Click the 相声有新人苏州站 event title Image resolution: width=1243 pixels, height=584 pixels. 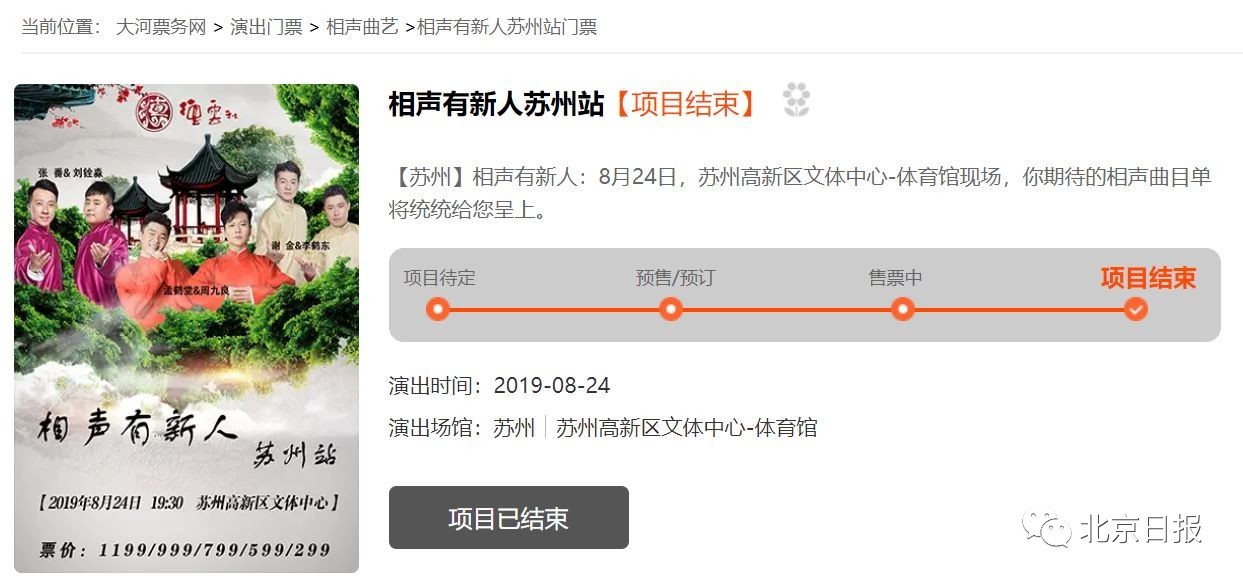pyautogui.click(x=497, y=103)
